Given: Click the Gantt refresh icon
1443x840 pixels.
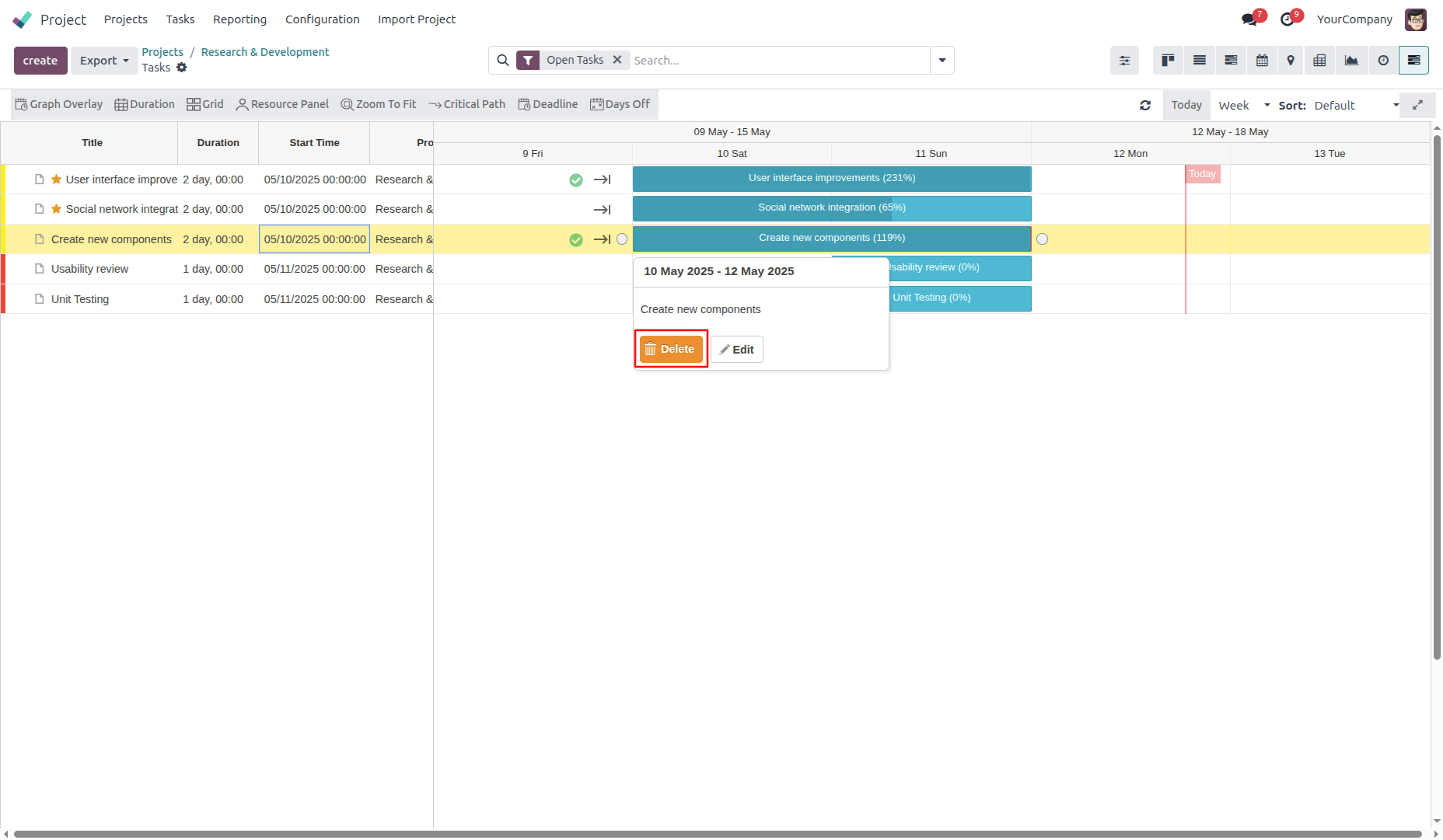Looking at the screenshot, I should point(1145,106).
